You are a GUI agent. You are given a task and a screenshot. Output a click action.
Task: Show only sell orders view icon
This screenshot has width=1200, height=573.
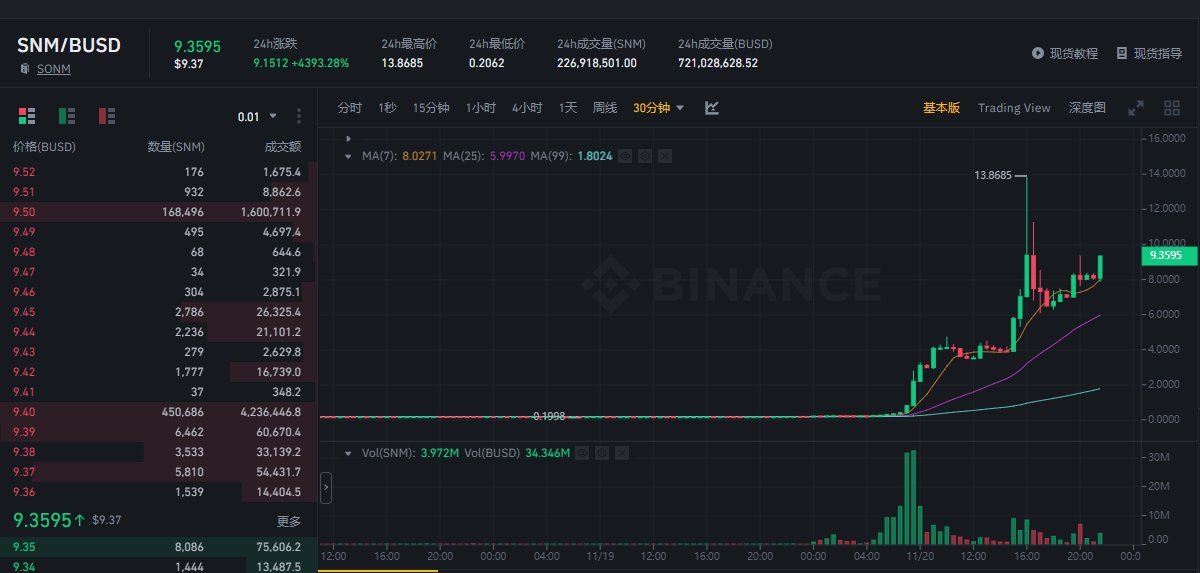[x=107, y=116]
